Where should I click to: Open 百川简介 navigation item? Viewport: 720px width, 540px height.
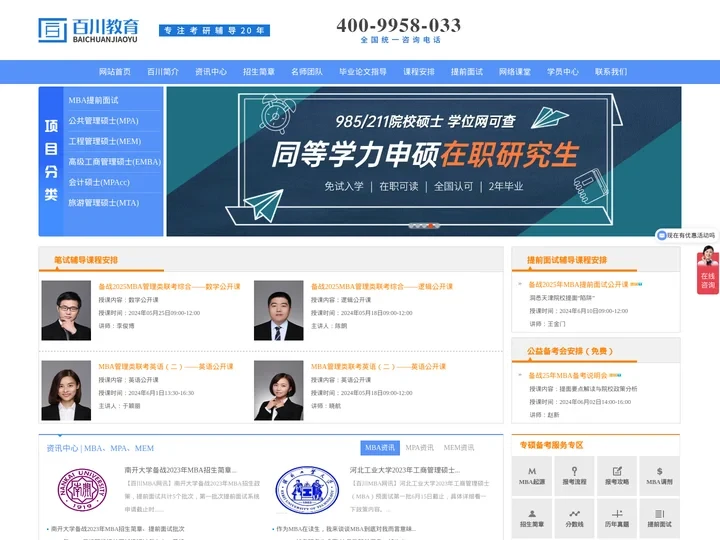163,72
